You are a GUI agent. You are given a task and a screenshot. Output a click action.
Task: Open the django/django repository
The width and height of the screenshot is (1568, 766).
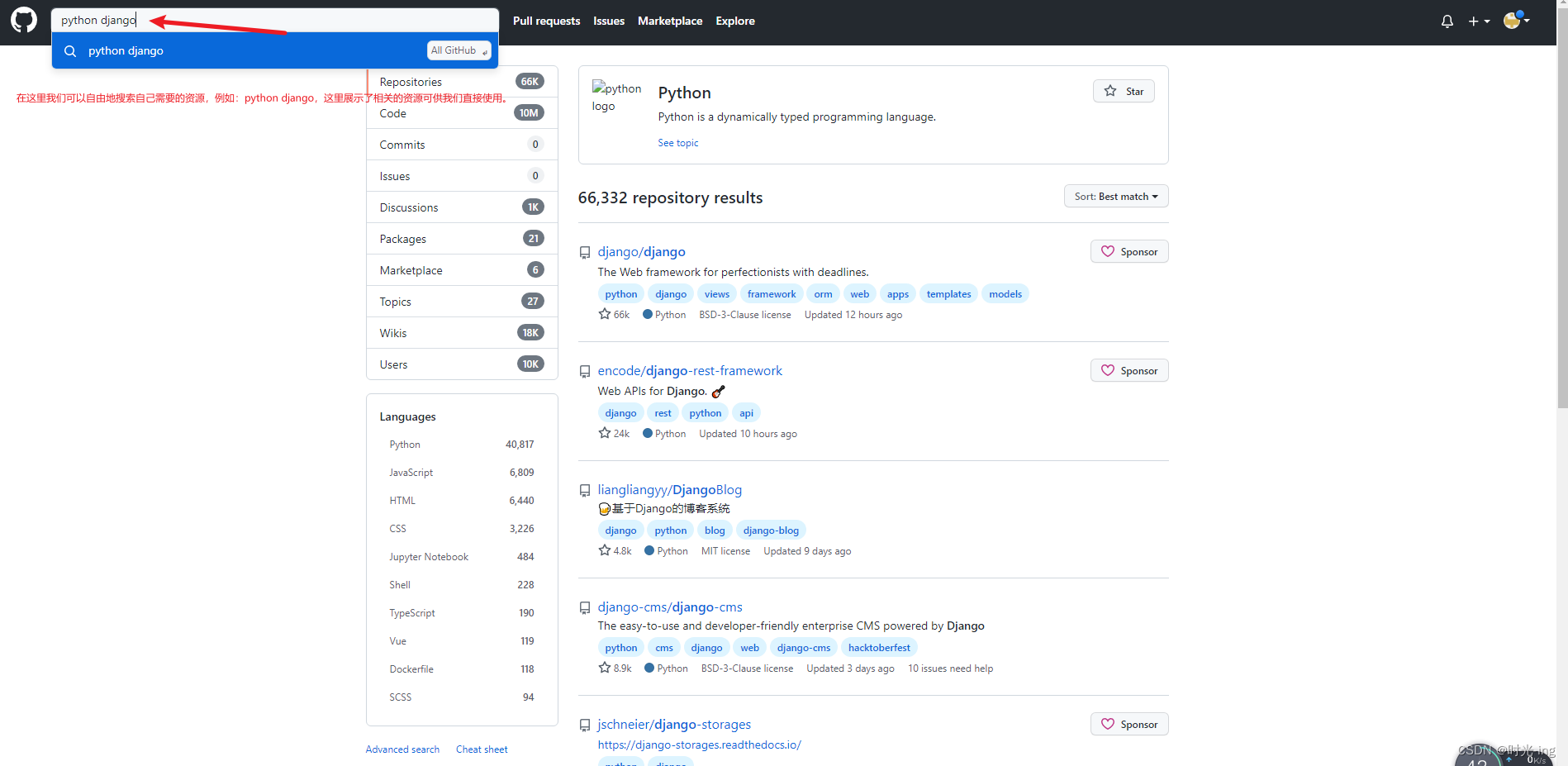(x=641, y=252)
